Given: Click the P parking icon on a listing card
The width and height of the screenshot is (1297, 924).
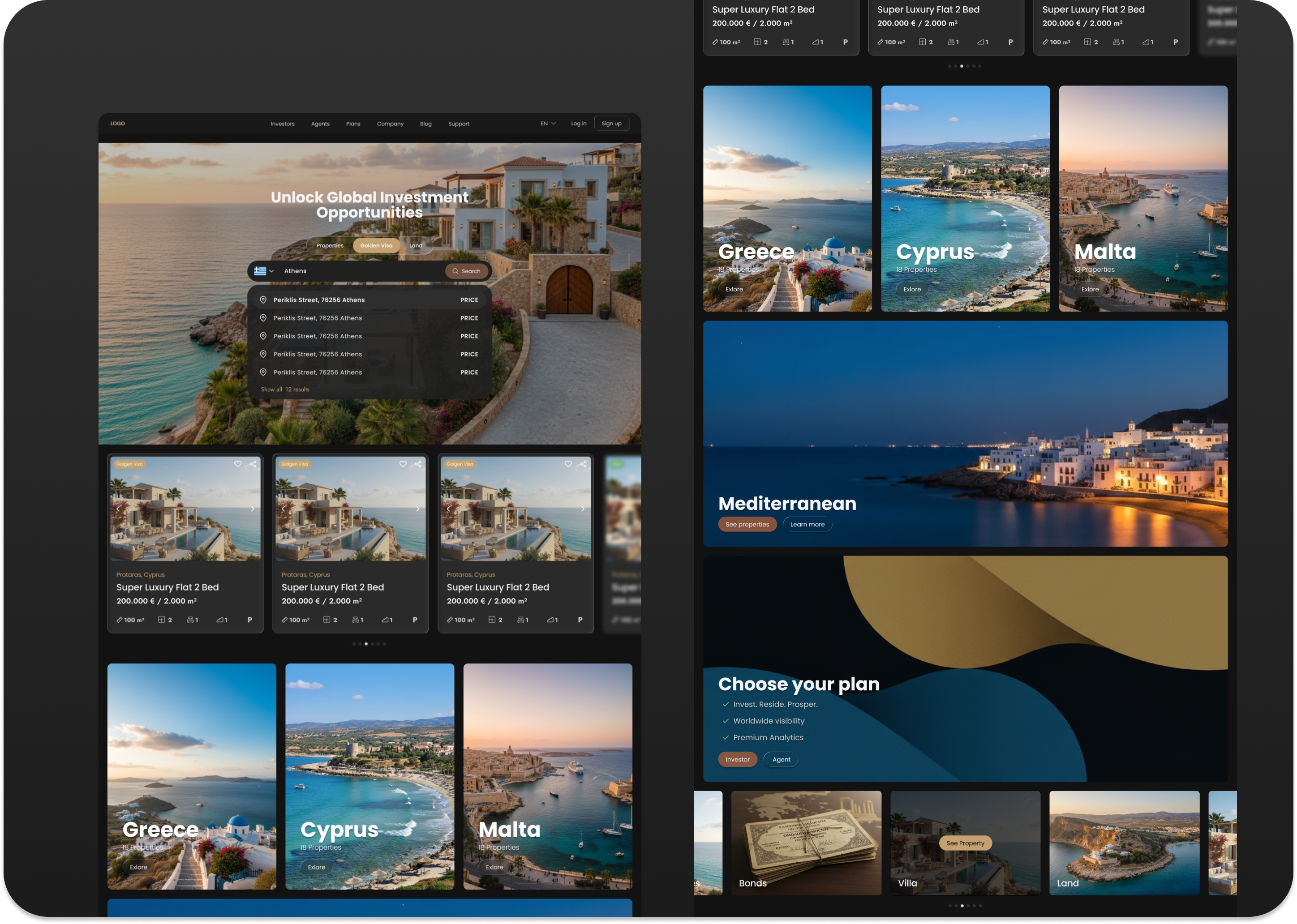Looking at the screenshot, I should click(249, 620).
